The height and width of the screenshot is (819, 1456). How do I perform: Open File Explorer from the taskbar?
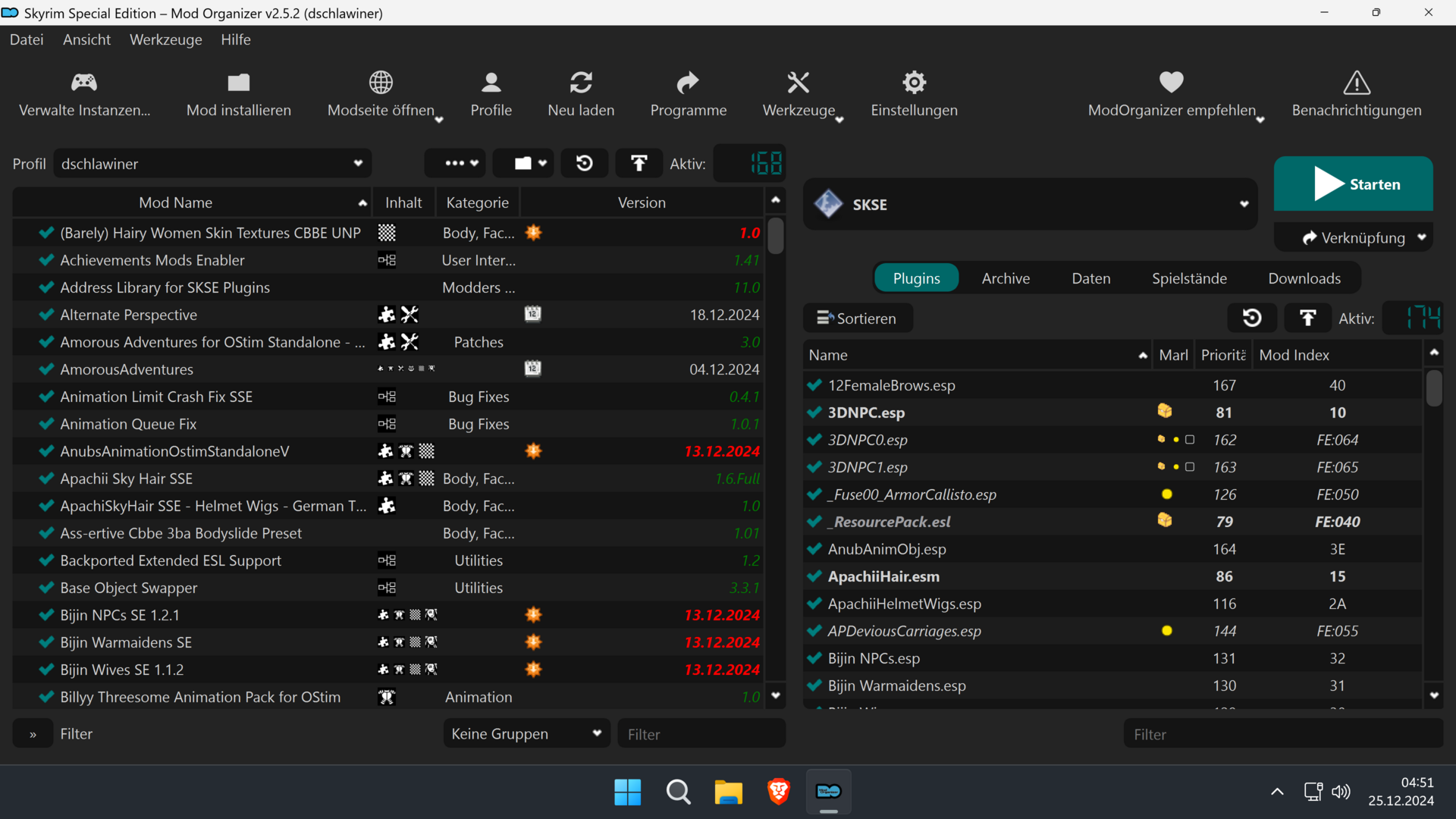(x=728, y=792)
